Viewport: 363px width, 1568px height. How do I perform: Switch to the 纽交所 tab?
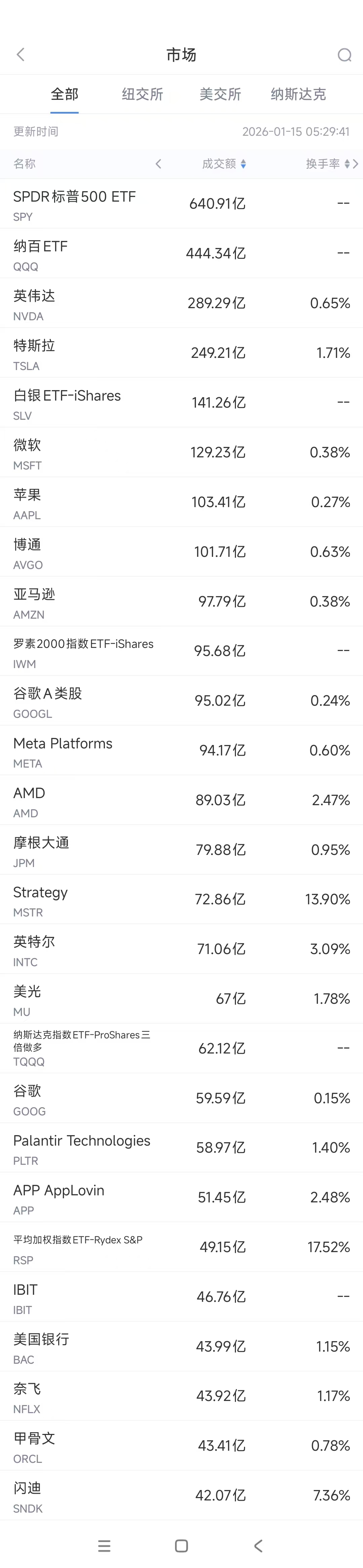(143, 94)
